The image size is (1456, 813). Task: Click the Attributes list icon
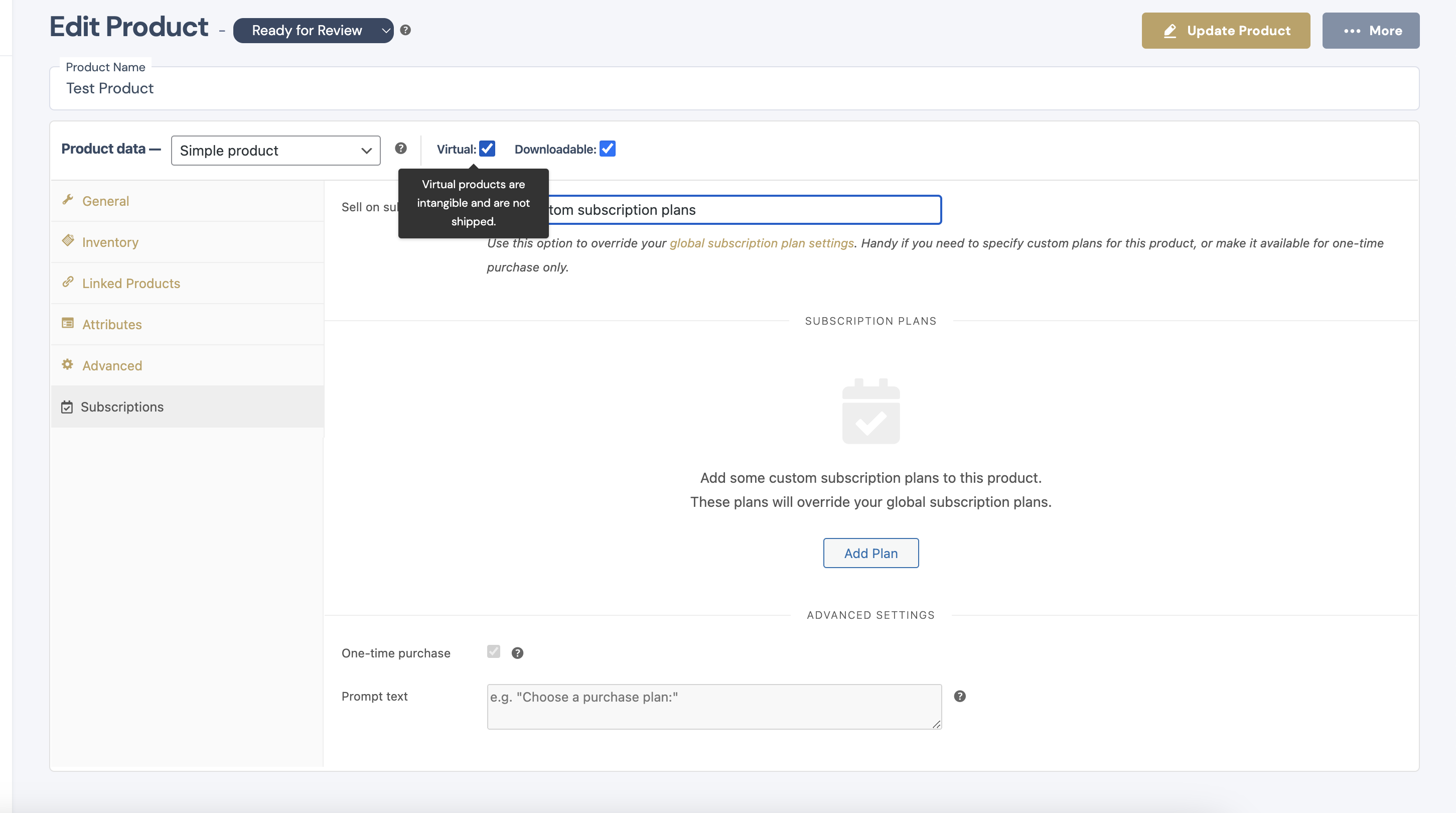tap(68, 323)
